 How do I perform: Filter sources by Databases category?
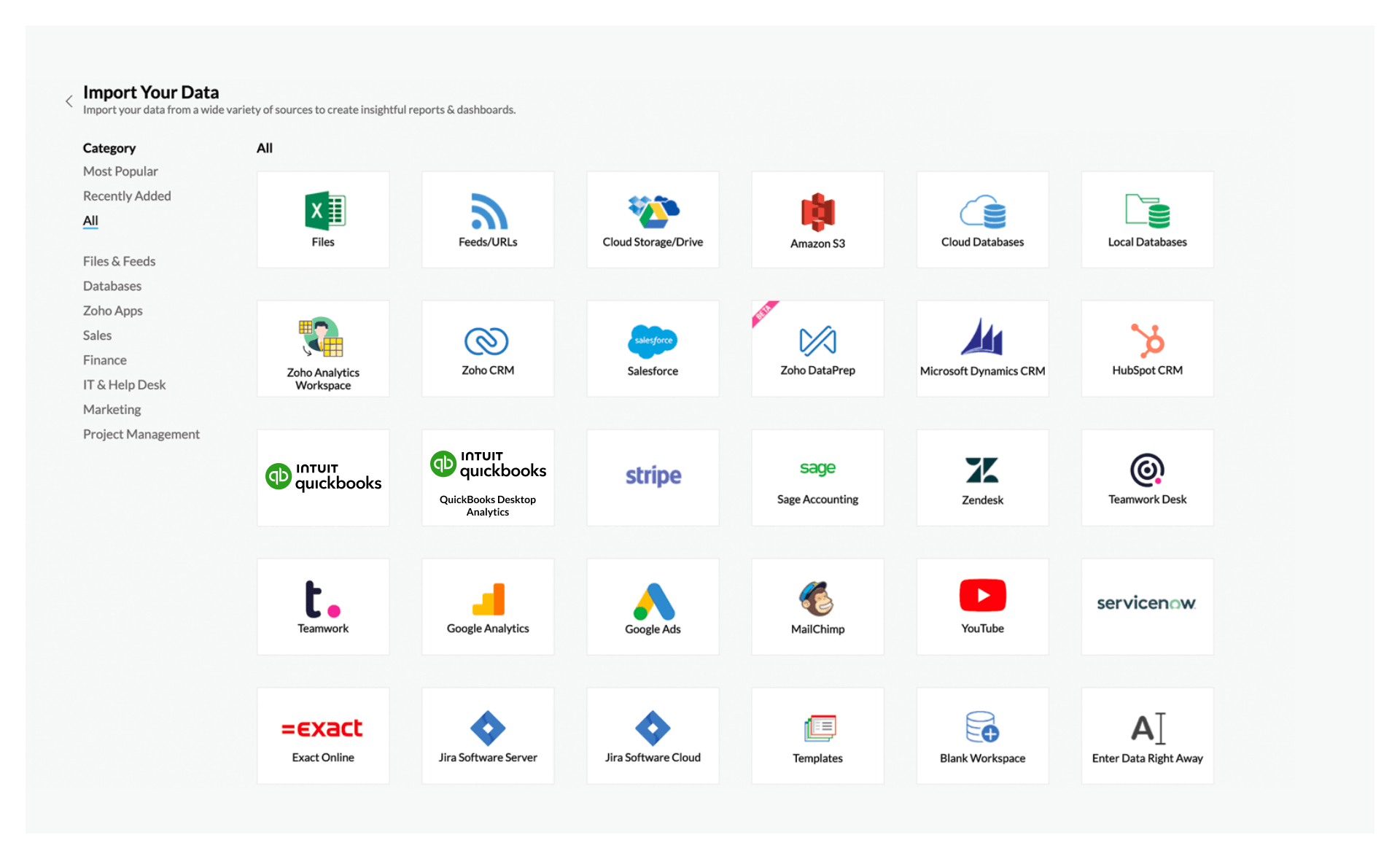(112, 286)
